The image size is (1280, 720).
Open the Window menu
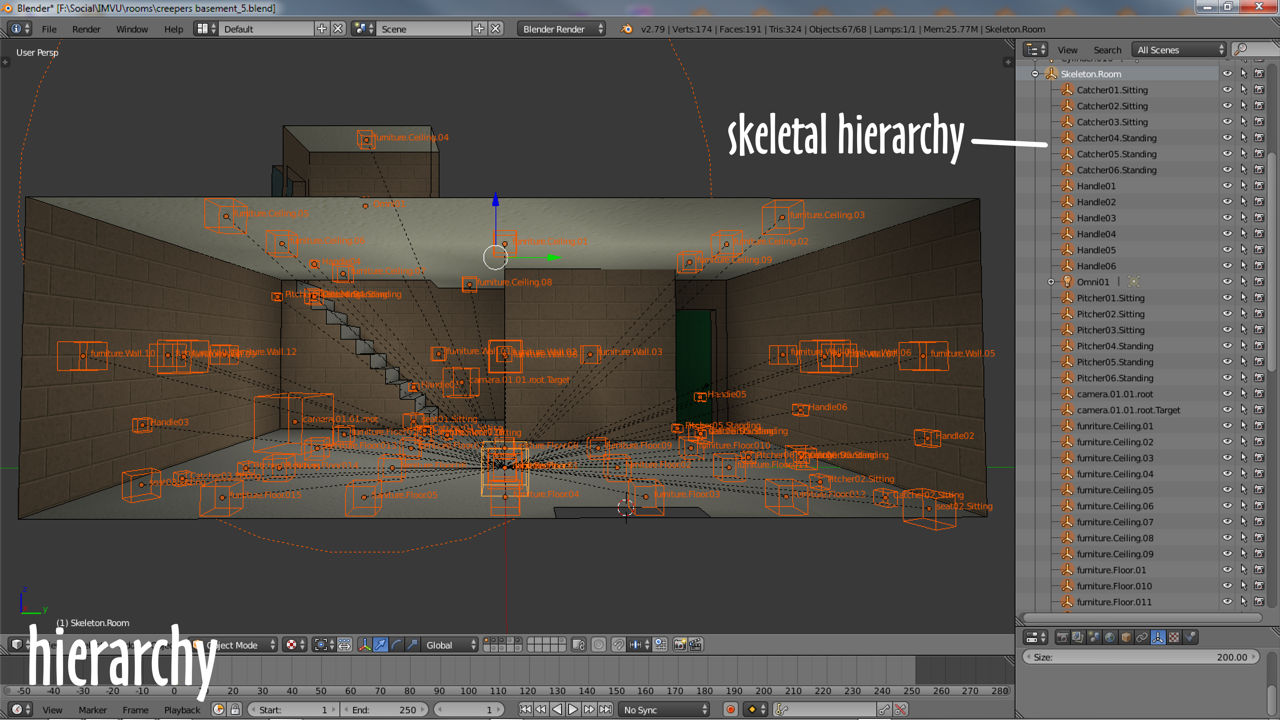click(132, 29)
